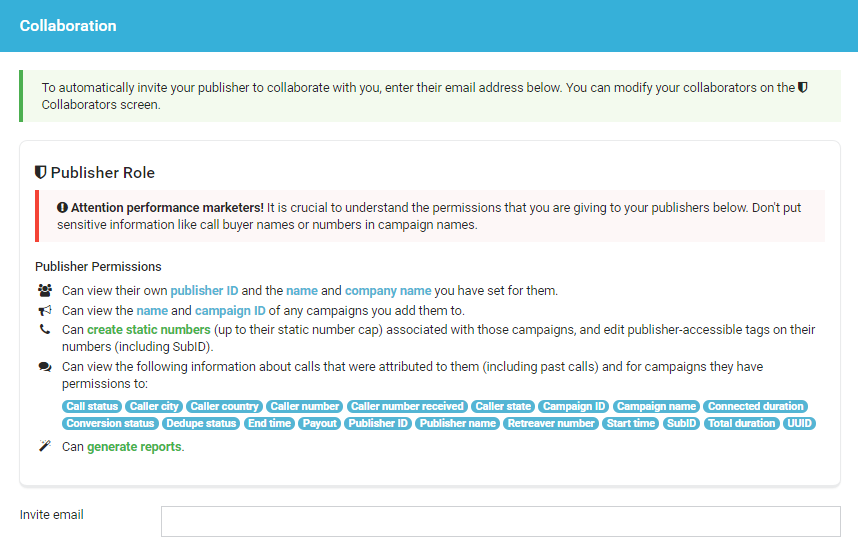Click the Attention performance marketers! text
The height and width of the screenshot is (544, 858).
(167, 207)
